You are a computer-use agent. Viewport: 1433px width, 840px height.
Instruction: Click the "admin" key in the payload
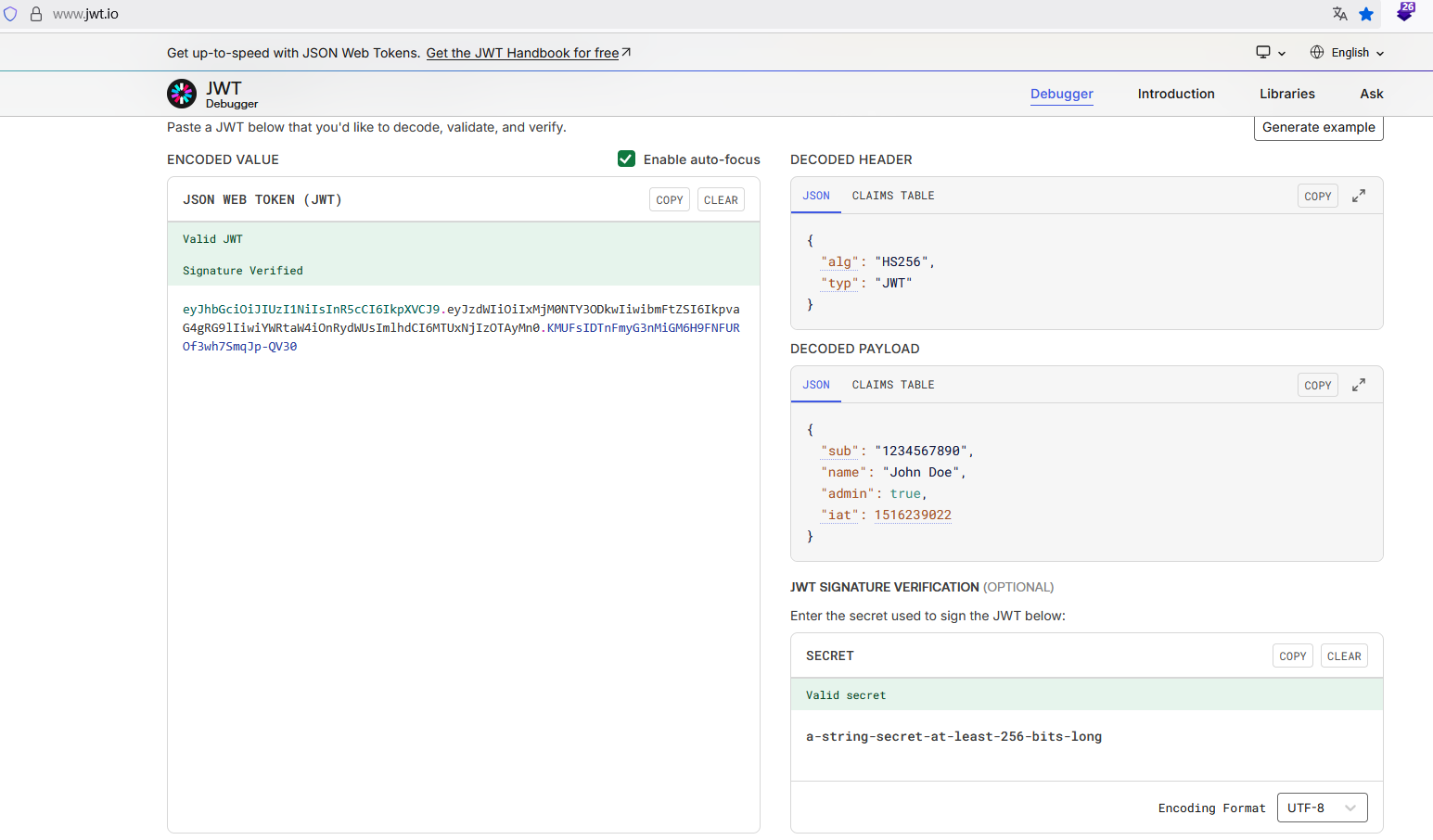848,493
